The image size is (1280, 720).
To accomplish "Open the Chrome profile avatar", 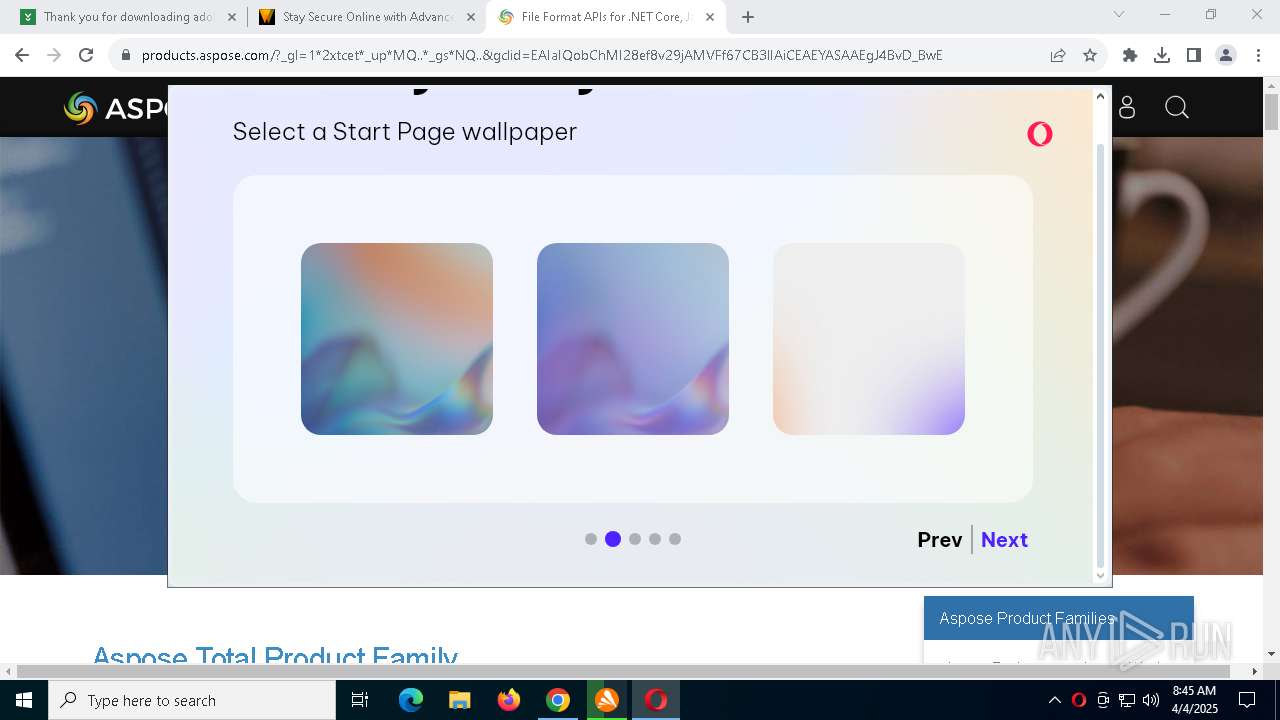I will point(1226,55).
